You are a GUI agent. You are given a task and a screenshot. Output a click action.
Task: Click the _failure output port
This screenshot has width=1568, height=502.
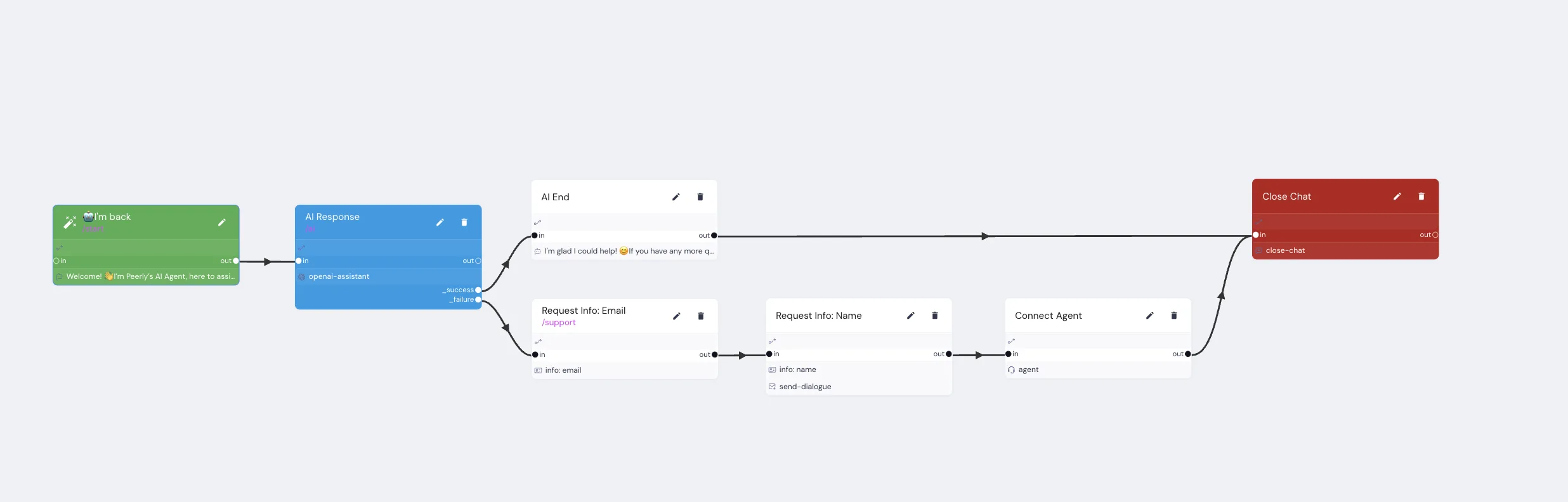(x=478, y=300)
